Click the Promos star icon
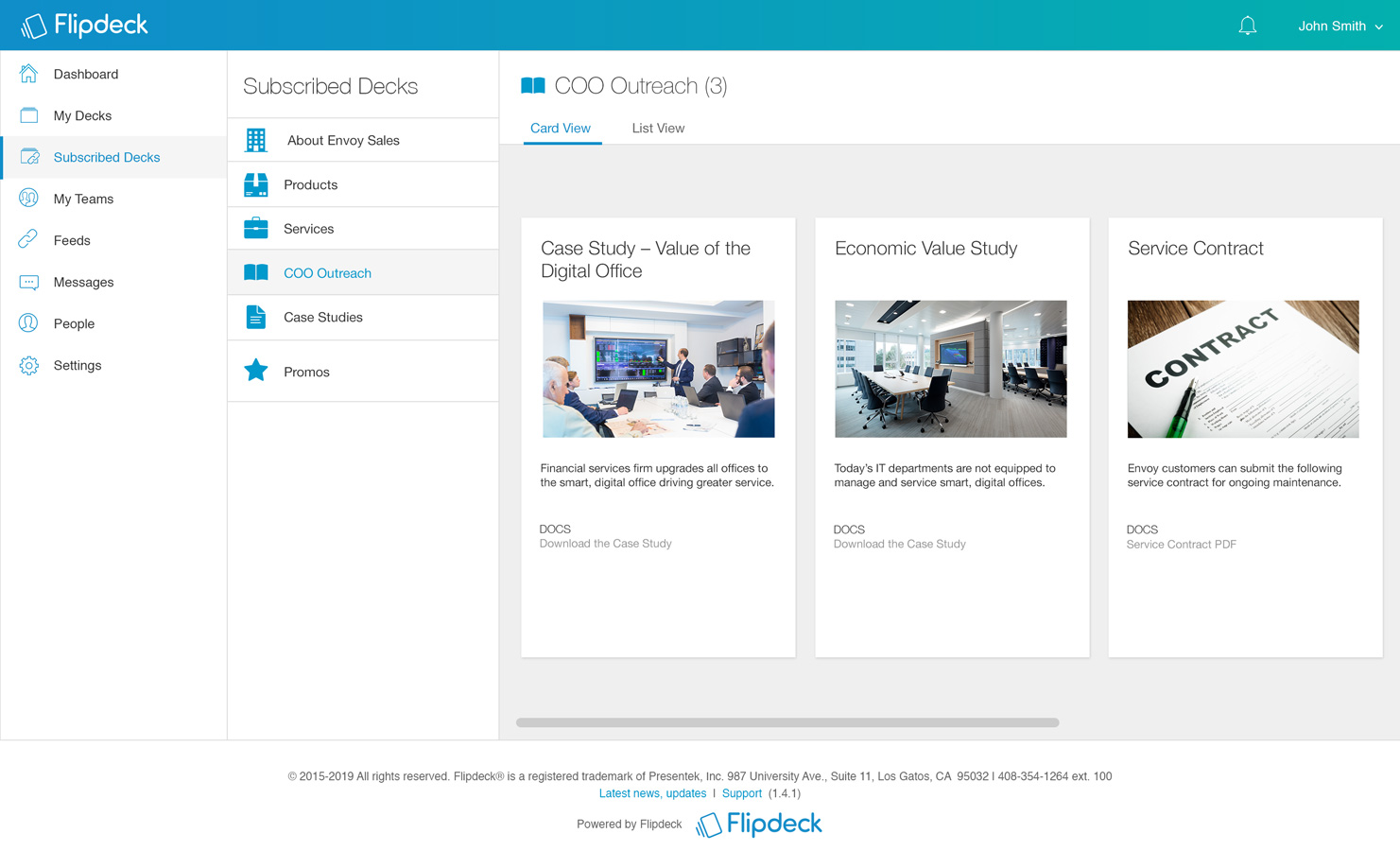The width and height of the screenshot is (1400, 851). coord(255,370)
